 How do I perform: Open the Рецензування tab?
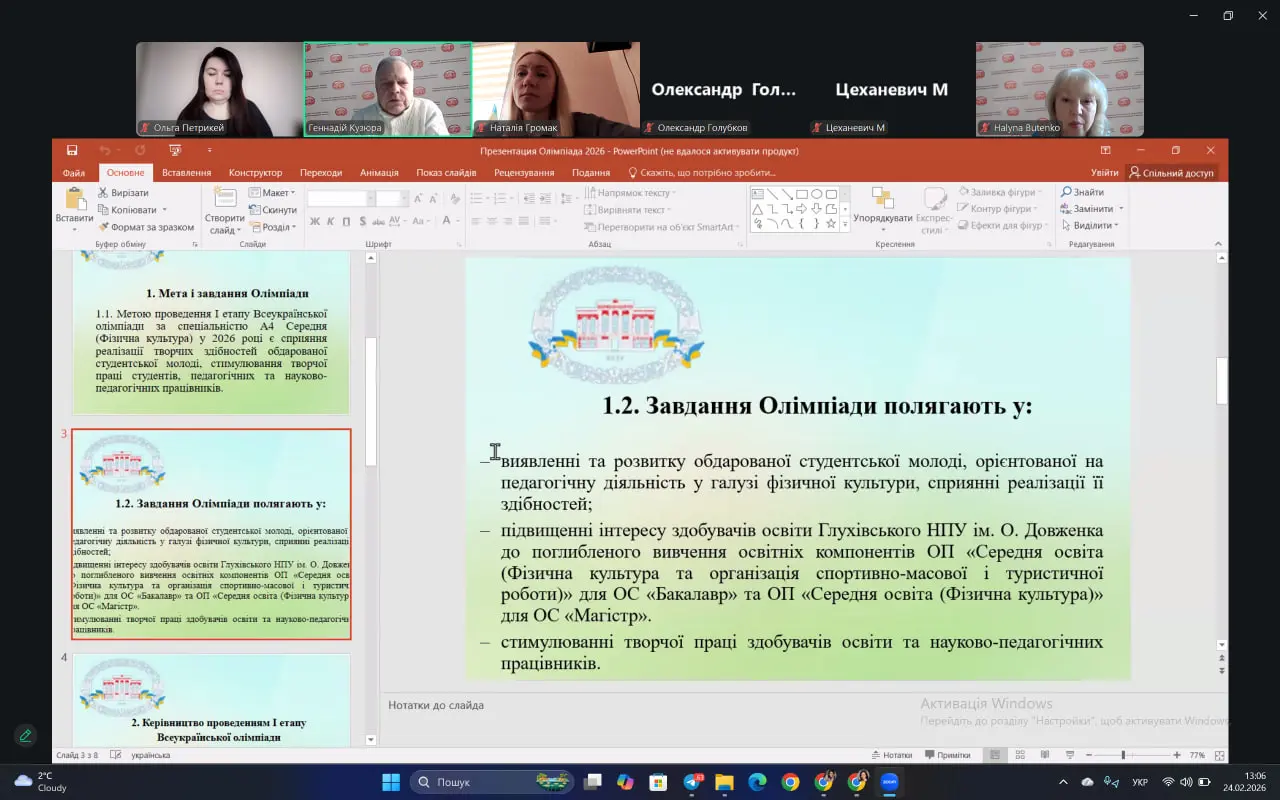524,173
